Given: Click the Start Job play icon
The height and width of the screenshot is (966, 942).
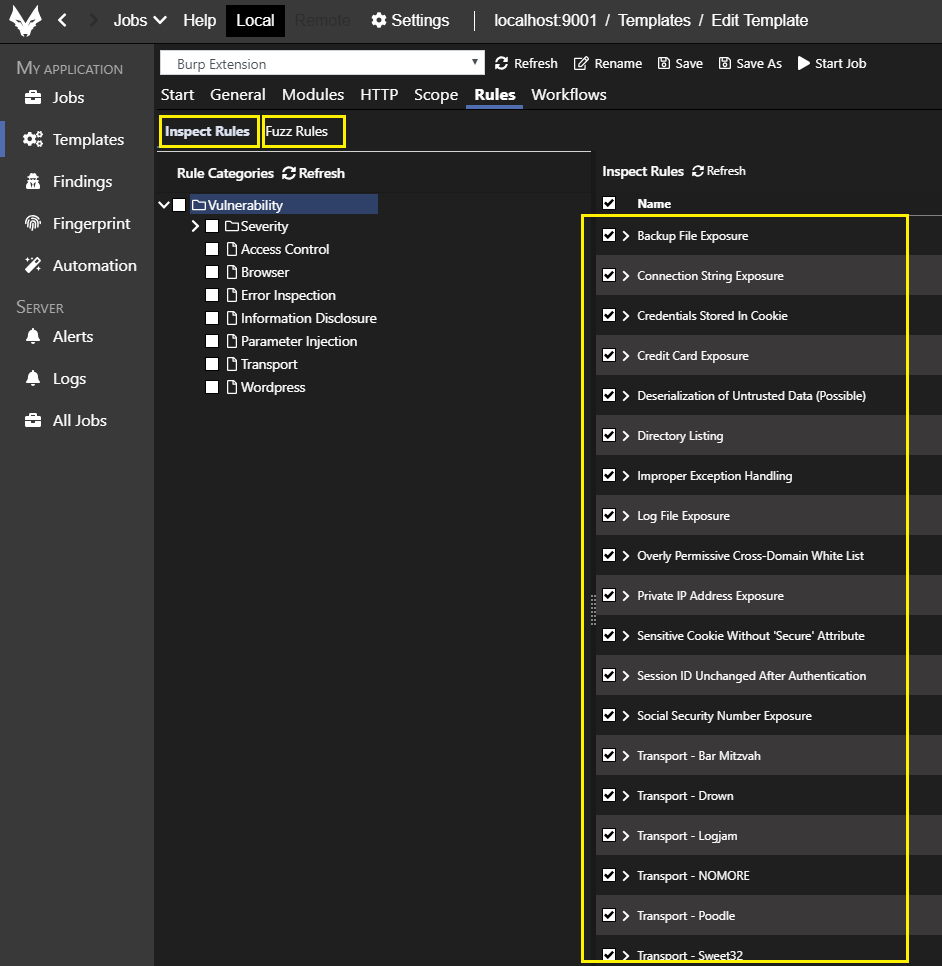Looking at the screenshot, I should (x=803, y=63).
